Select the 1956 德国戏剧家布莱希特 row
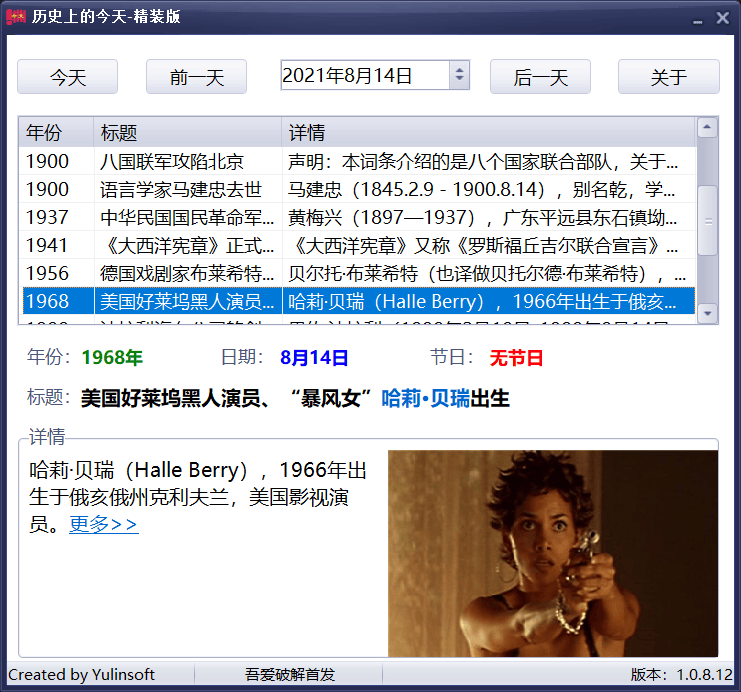Screen dimensions: 741x692 pyautogui.click(x=187, y=273)
